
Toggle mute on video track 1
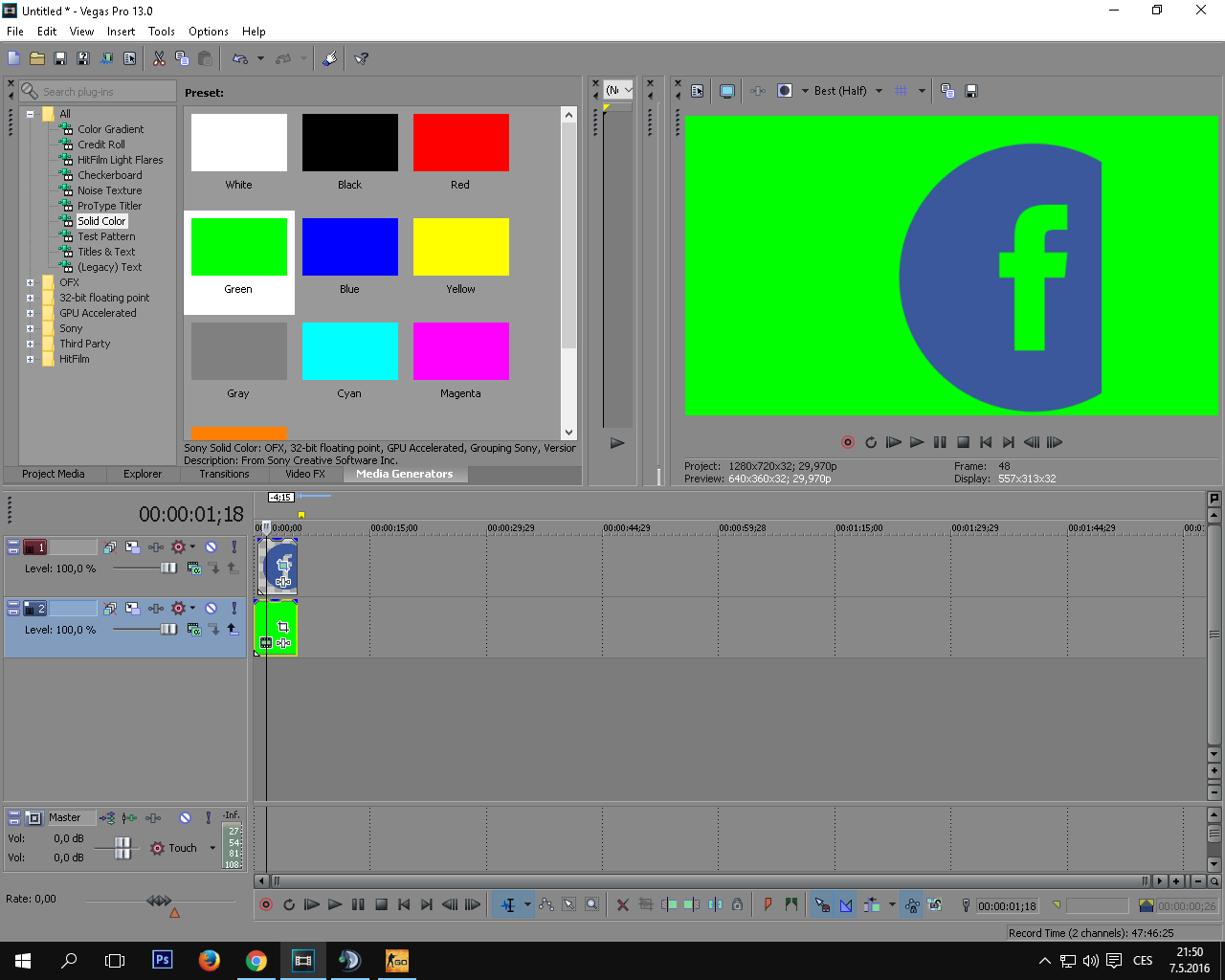point(211,547)
